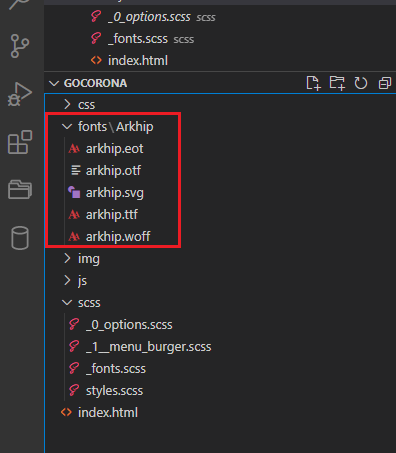Open the Database sidebar icon
This screenshot has width=396, height=453.
pos(20,238)
